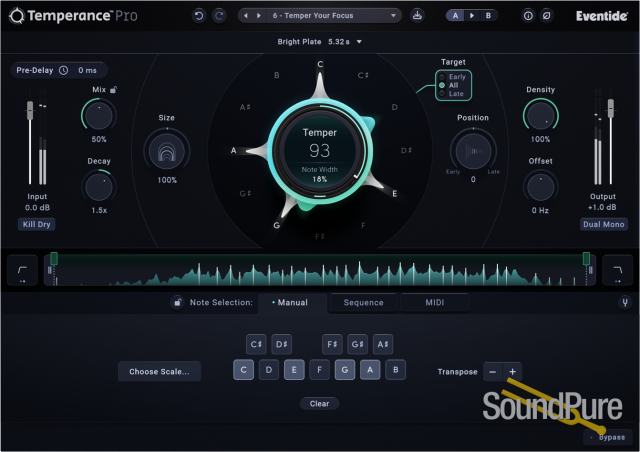Click the Dual Mono button

(604, 224)
